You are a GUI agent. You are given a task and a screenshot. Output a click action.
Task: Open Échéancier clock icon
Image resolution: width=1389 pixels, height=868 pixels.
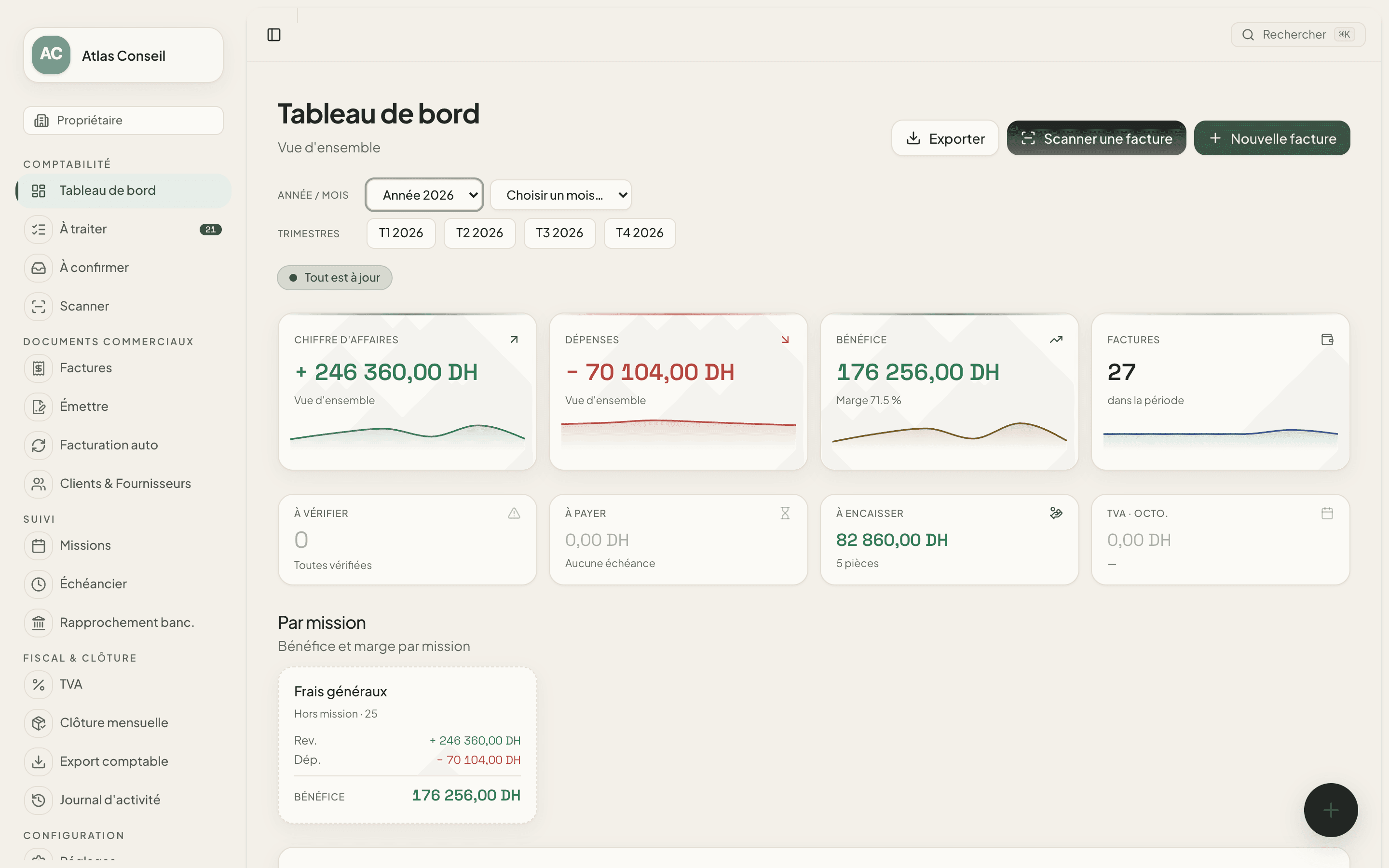39,584
